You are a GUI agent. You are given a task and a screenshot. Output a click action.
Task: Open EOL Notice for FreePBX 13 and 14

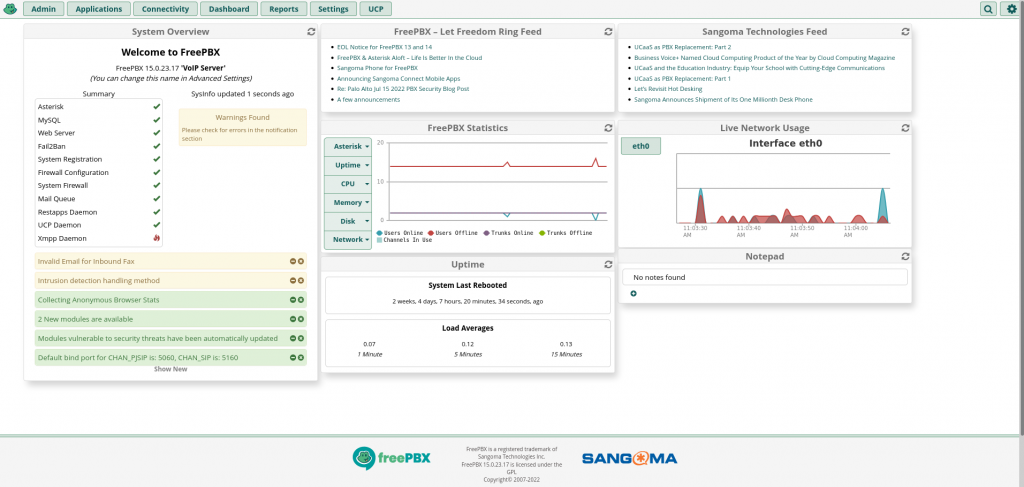pos(384,47)
